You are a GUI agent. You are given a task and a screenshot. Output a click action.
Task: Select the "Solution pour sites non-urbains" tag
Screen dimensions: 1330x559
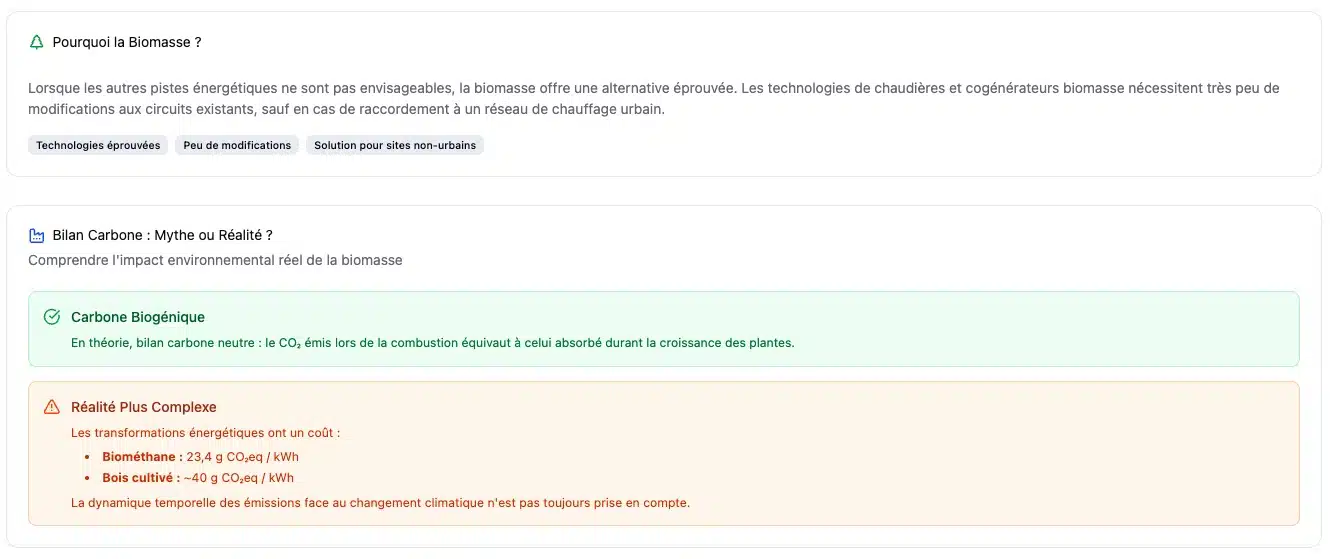[394, 146]
